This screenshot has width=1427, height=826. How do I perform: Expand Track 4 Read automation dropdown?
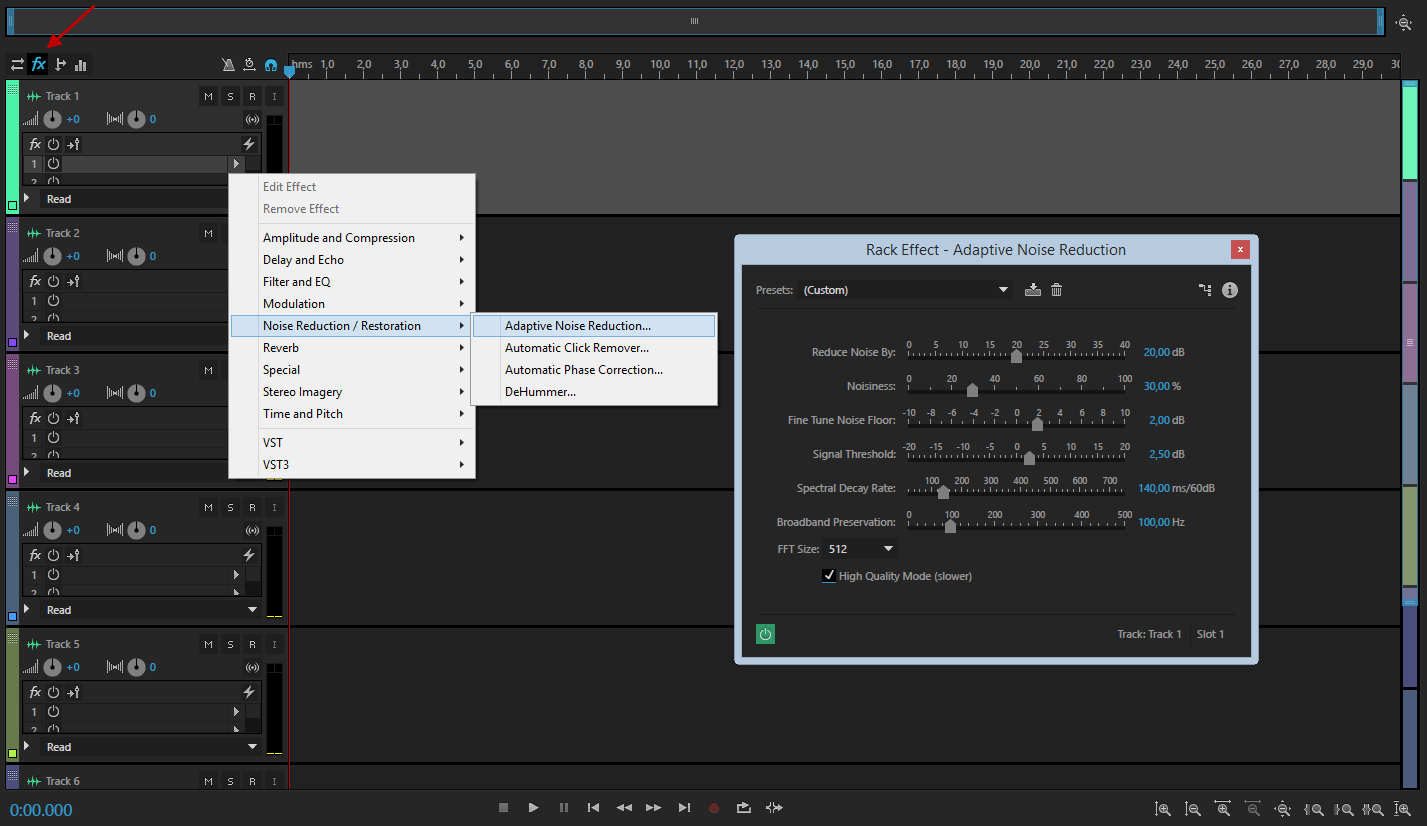tap(252, 610)
